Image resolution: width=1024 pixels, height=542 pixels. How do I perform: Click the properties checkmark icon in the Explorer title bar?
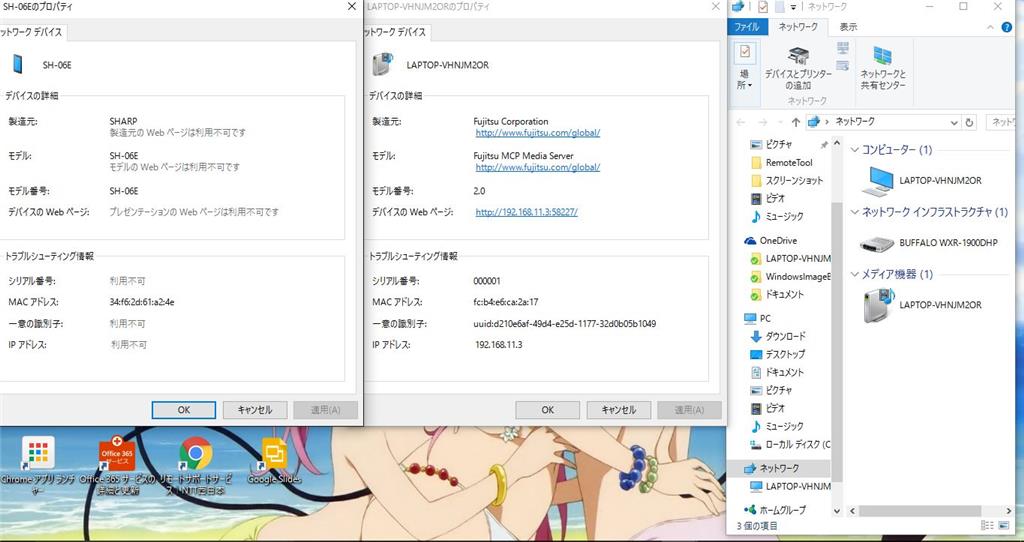763,7
